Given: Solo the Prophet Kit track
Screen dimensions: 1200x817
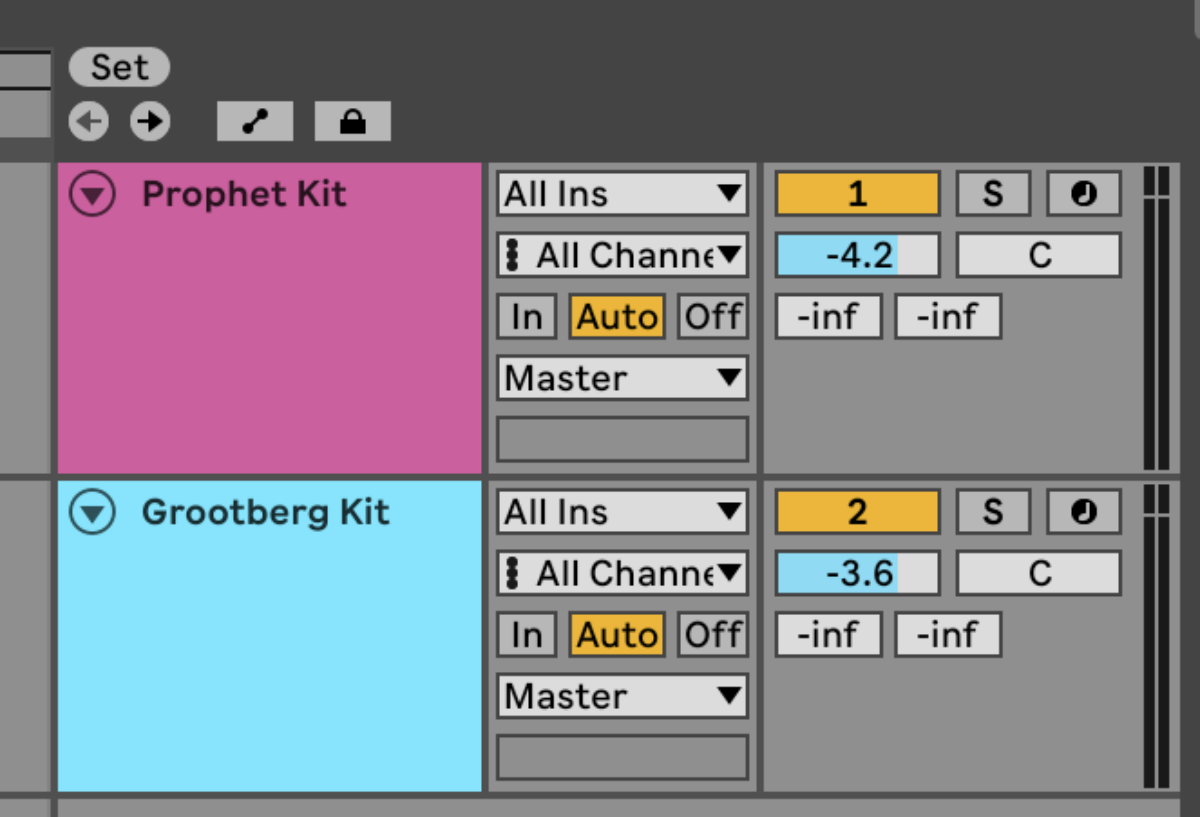Looking at the screenshot, I should (x=993, y=193).
